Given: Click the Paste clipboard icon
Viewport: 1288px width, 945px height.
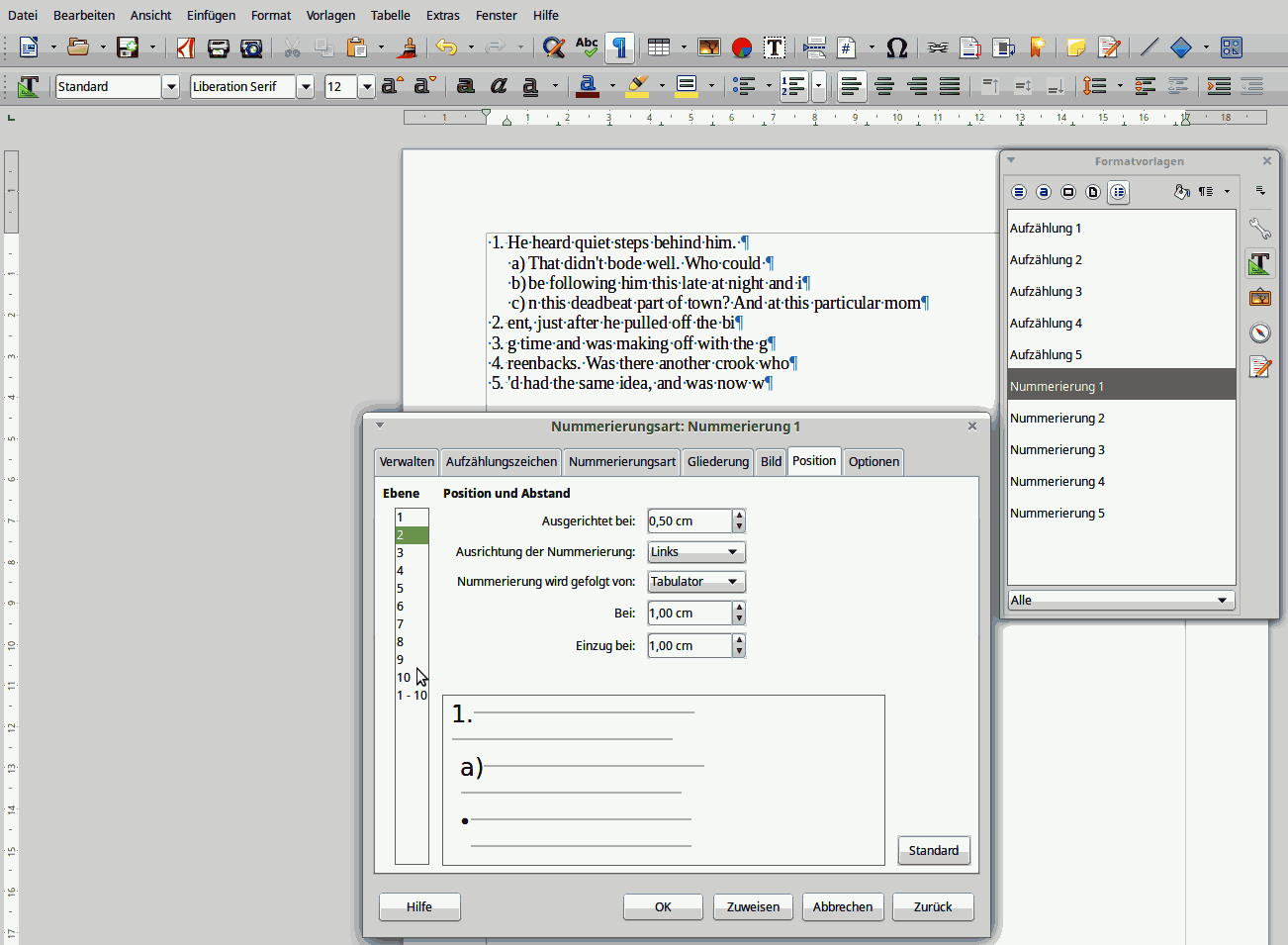Looking at the screenshot, I should (x=357, y=47).
